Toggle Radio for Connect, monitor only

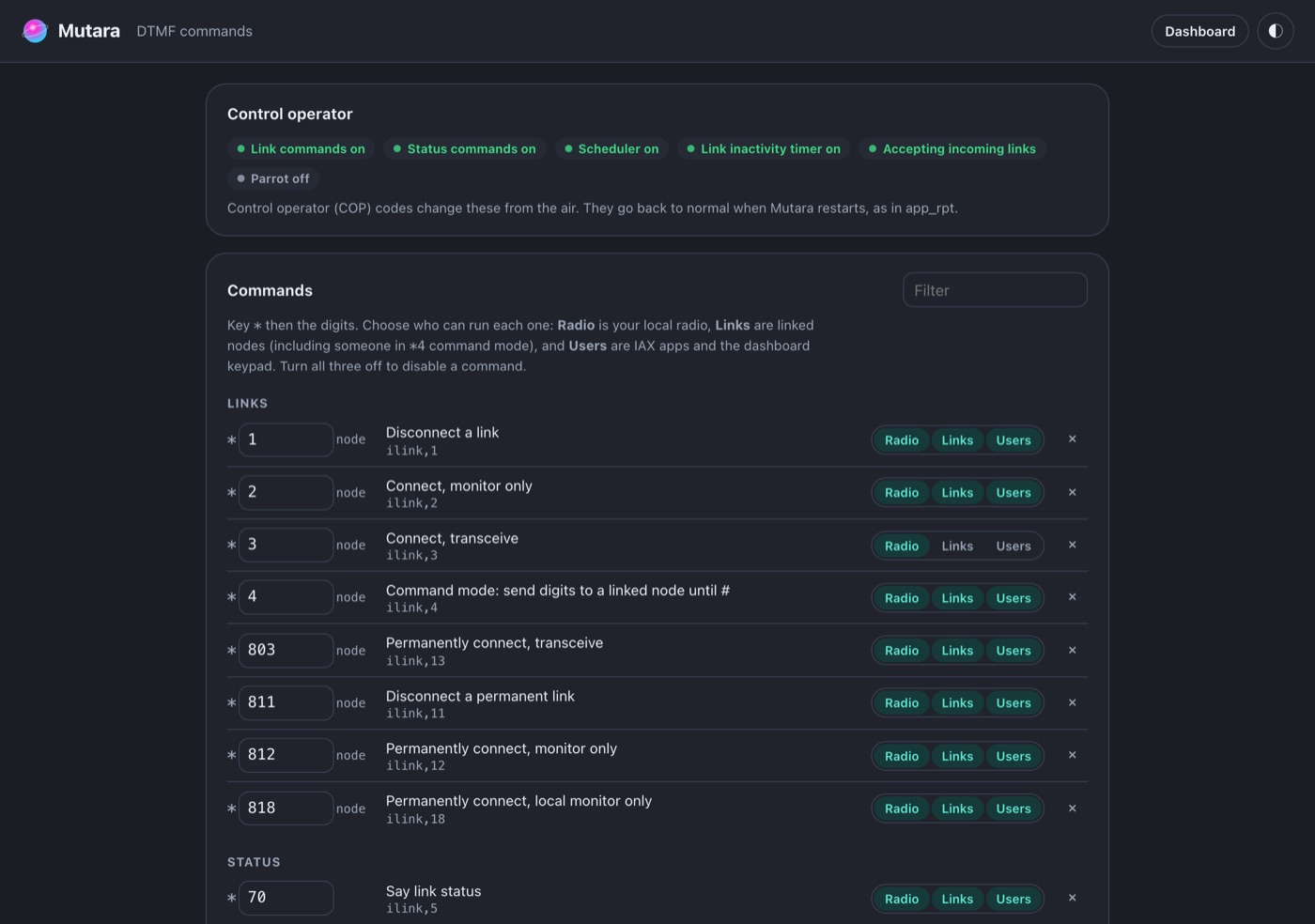pos(902,492)
